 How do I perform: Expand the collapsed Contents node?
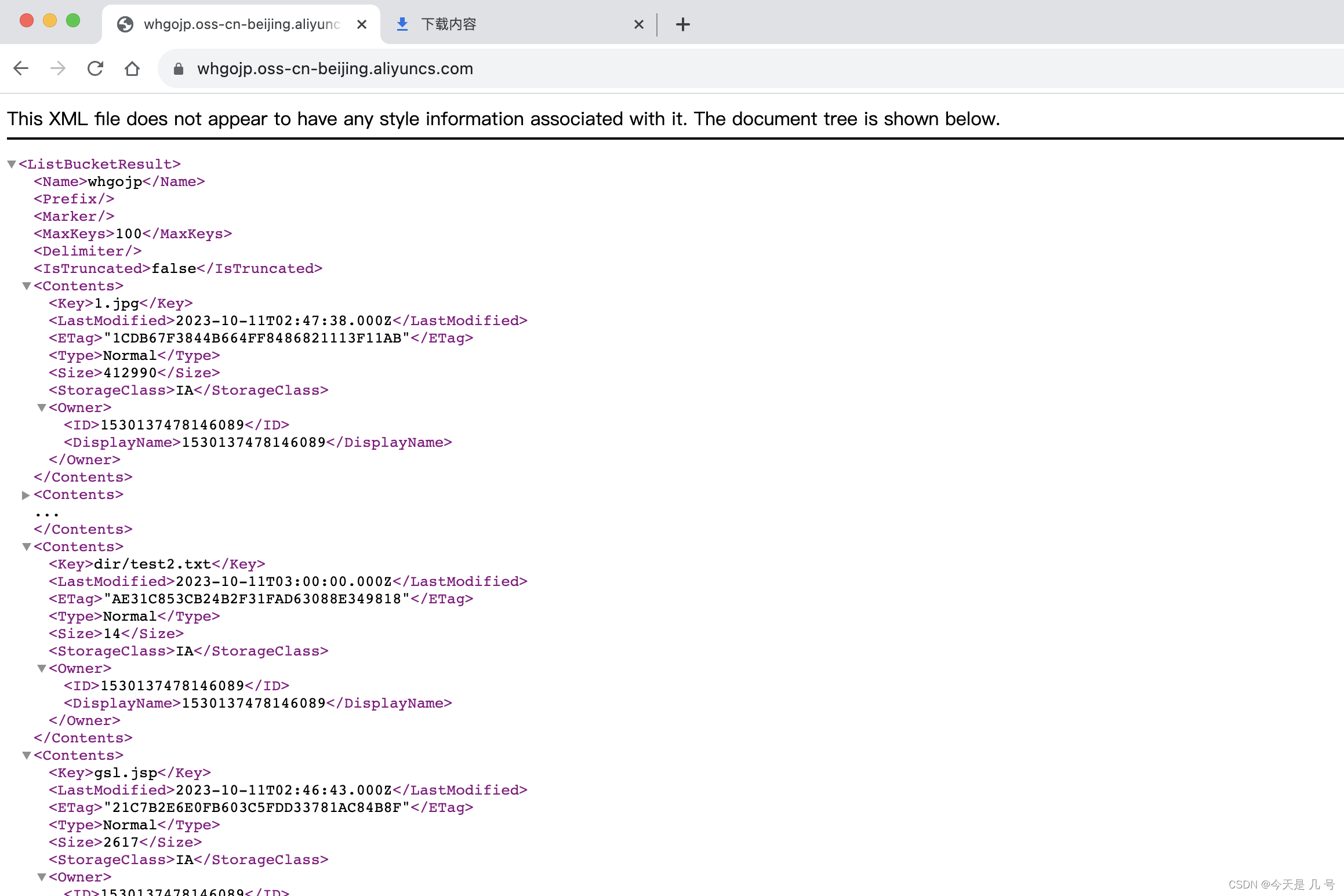pyautogui.click(x=26, y=495)
